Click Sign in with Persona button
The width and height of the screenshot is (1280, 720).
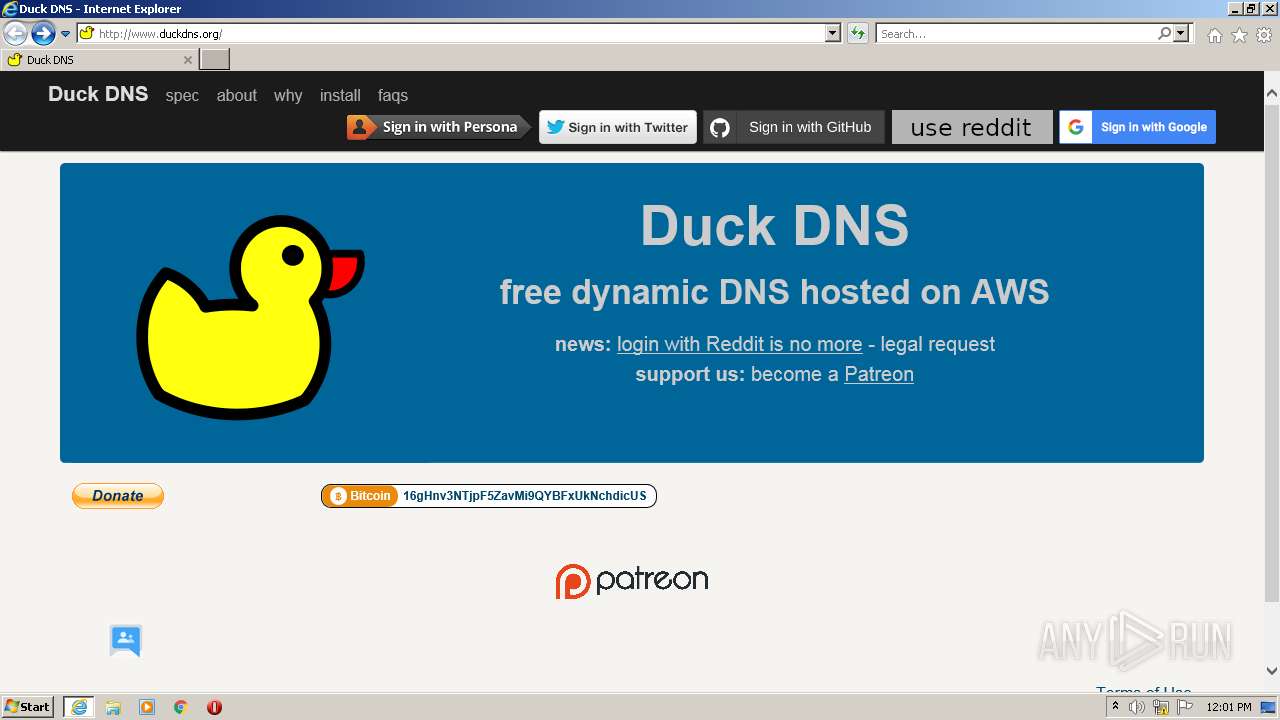[439, 127]
